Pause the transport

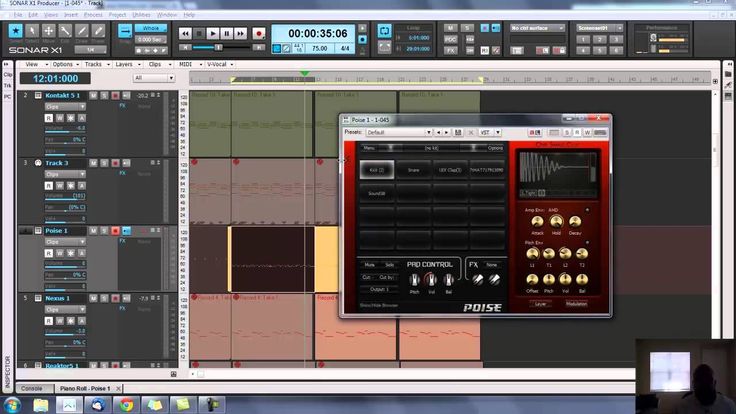point(227,33)
